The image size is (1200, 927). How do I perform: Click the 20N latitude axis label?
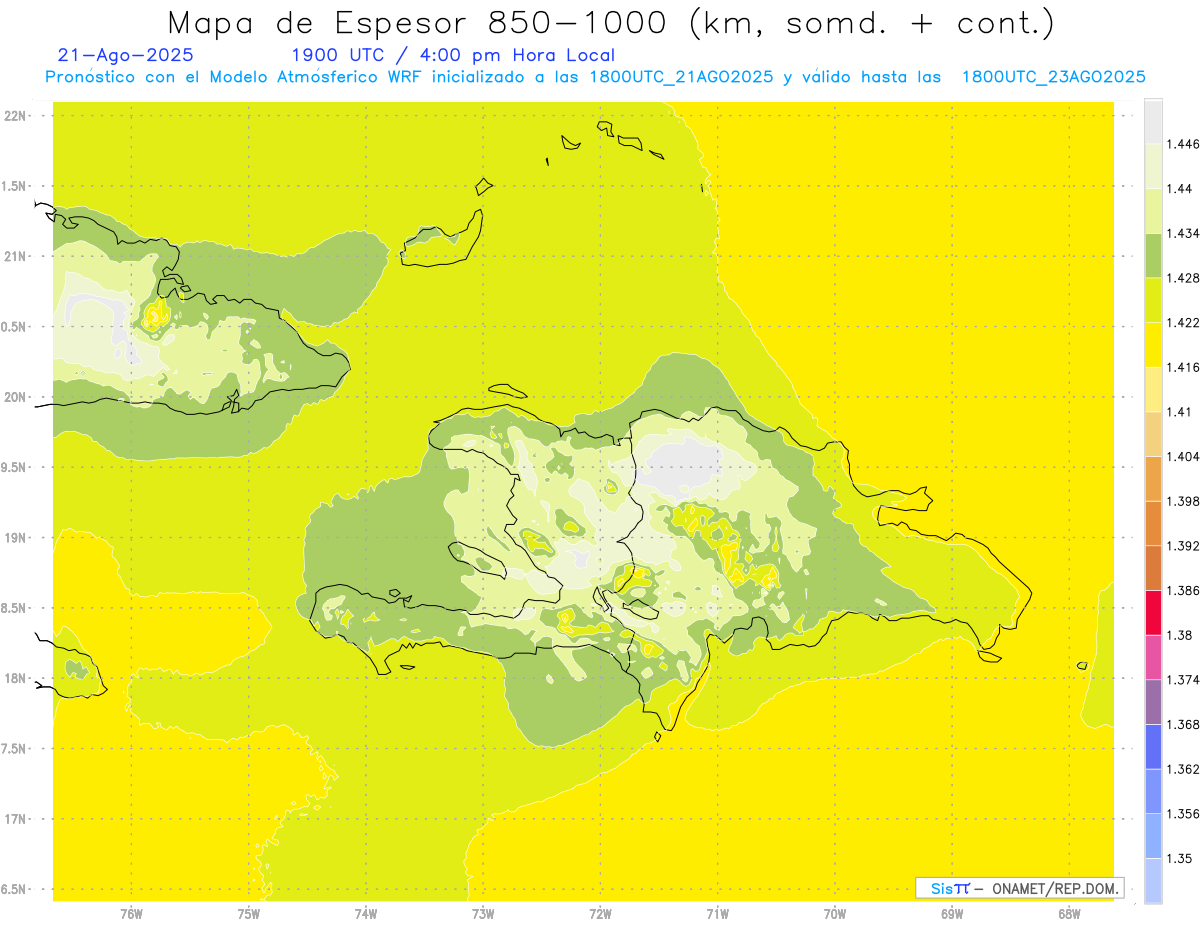(13, 397)
